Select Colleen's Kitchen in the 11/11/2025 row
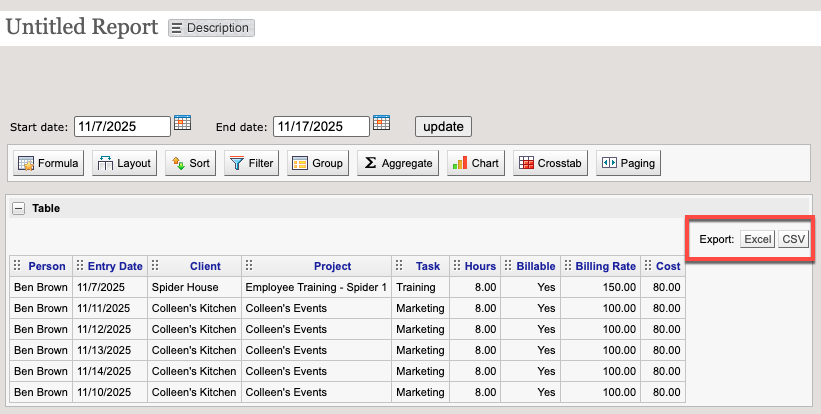821x414 pixels. point(194,308)
